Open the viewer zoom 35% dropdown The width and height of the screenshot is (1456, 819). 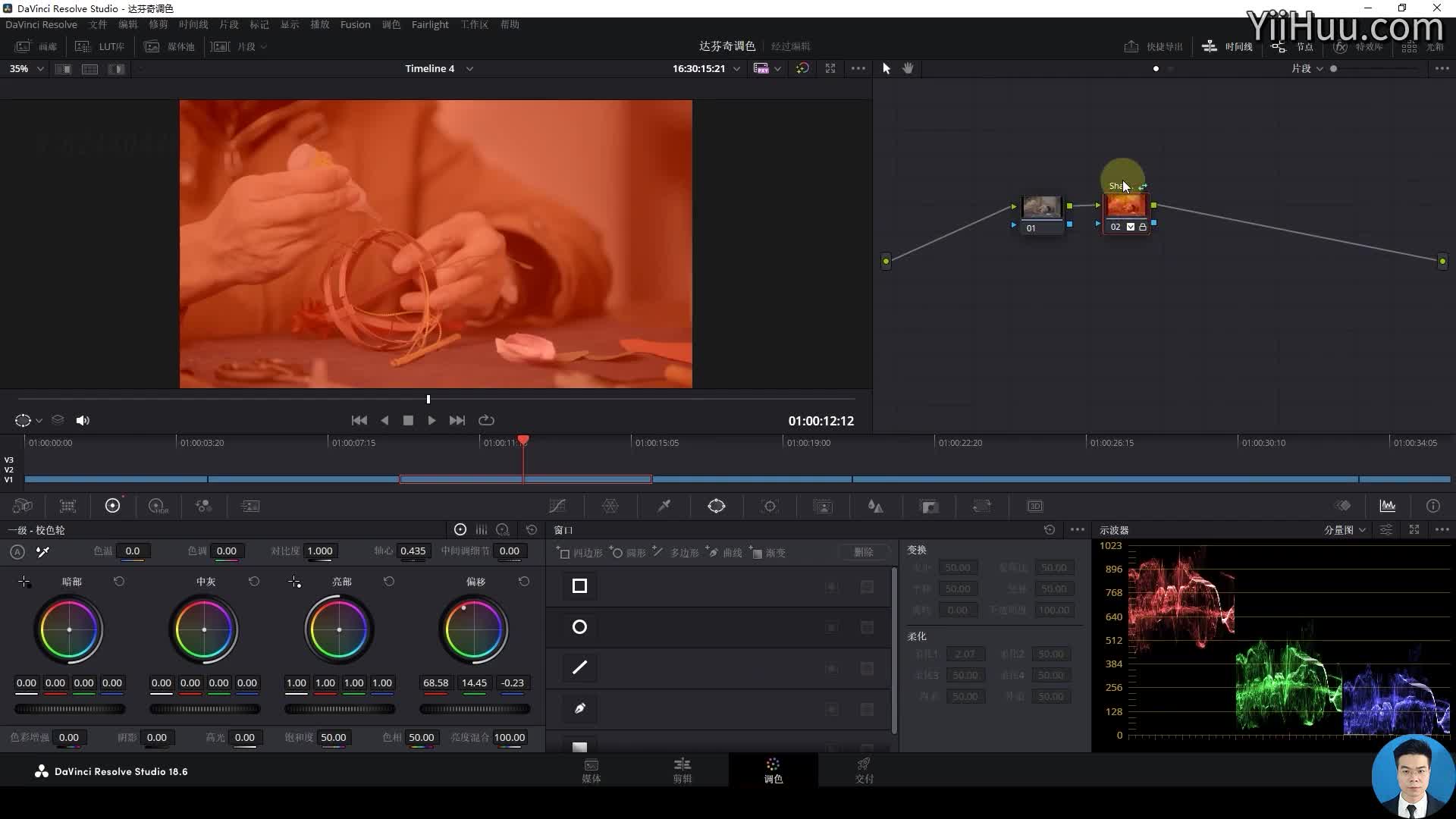tap(27, 68)
